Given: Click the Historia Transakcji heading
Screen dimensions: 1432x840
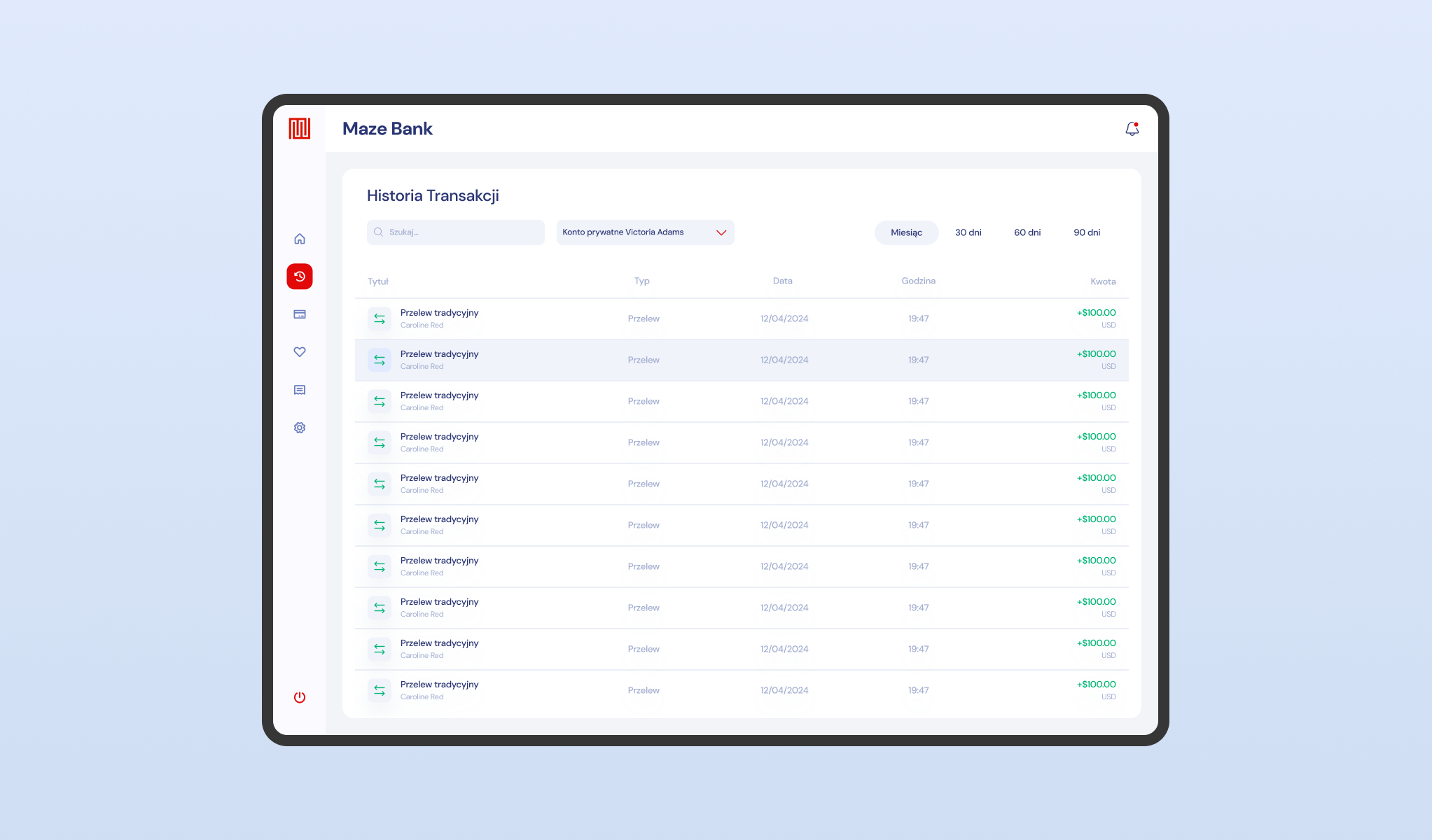Looking at the screenshot, I should [x=433, y=195].
